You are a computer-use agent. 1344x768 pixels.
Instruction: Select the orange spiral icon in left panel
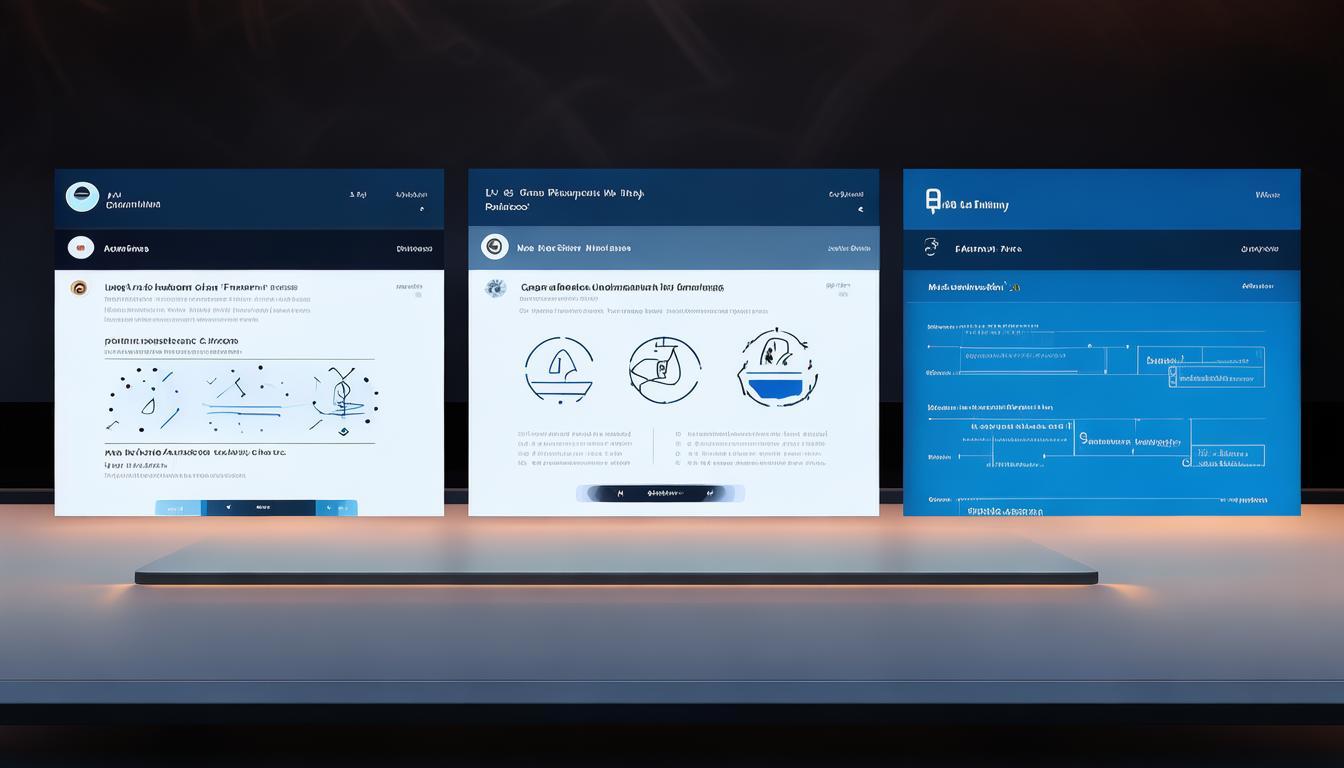(x=79, y=288)
